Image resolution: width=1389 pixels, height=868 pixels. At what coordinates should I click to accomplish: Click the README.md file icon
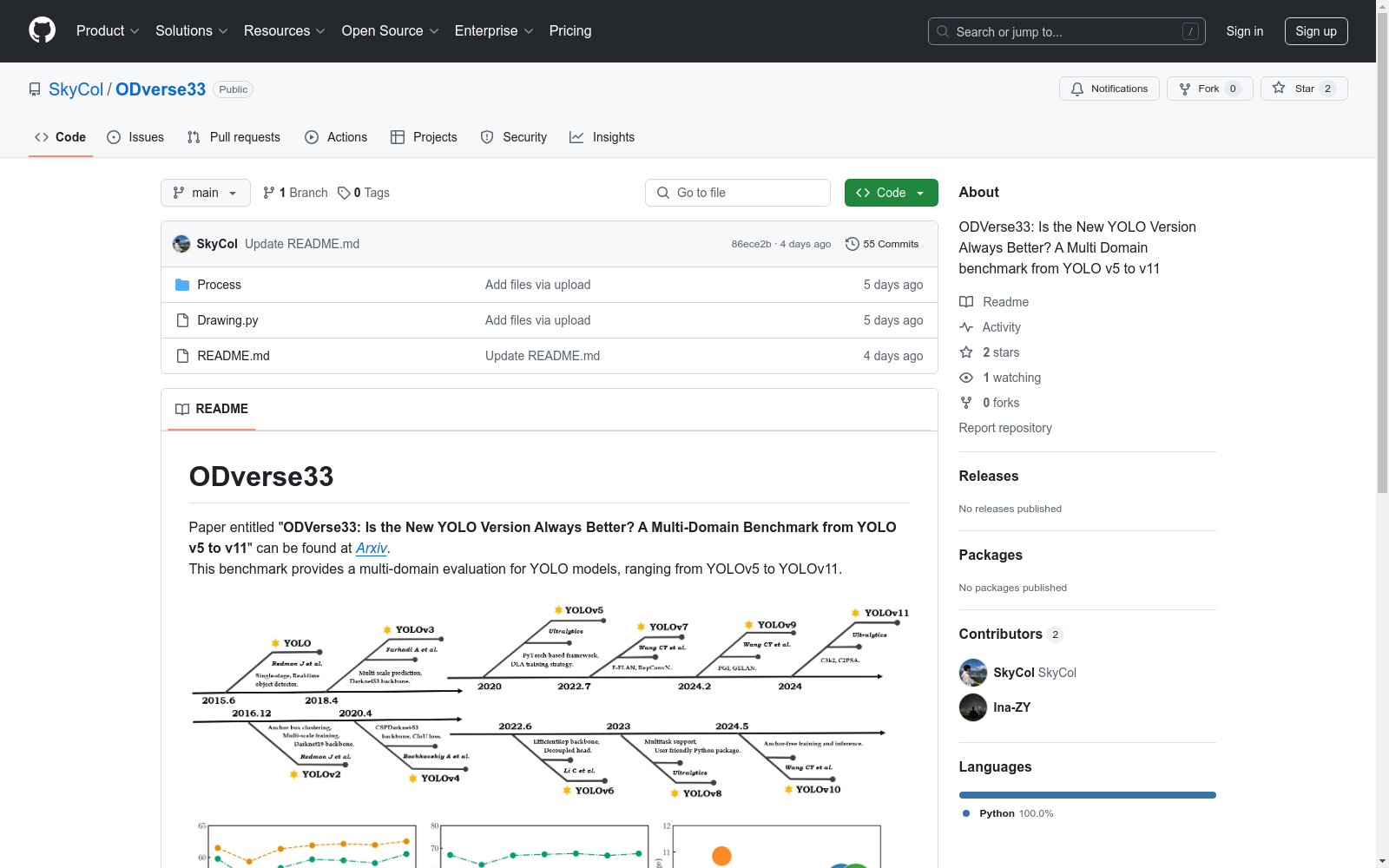[182, 356]
